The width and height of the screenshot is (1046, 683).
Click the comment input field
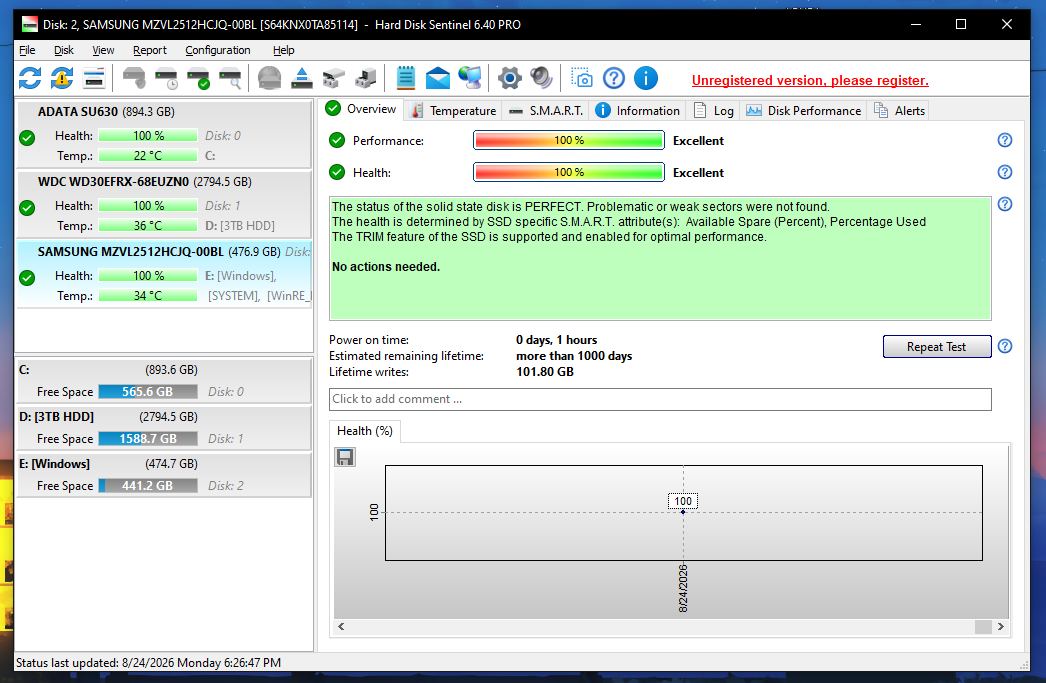tap(660, 399)
